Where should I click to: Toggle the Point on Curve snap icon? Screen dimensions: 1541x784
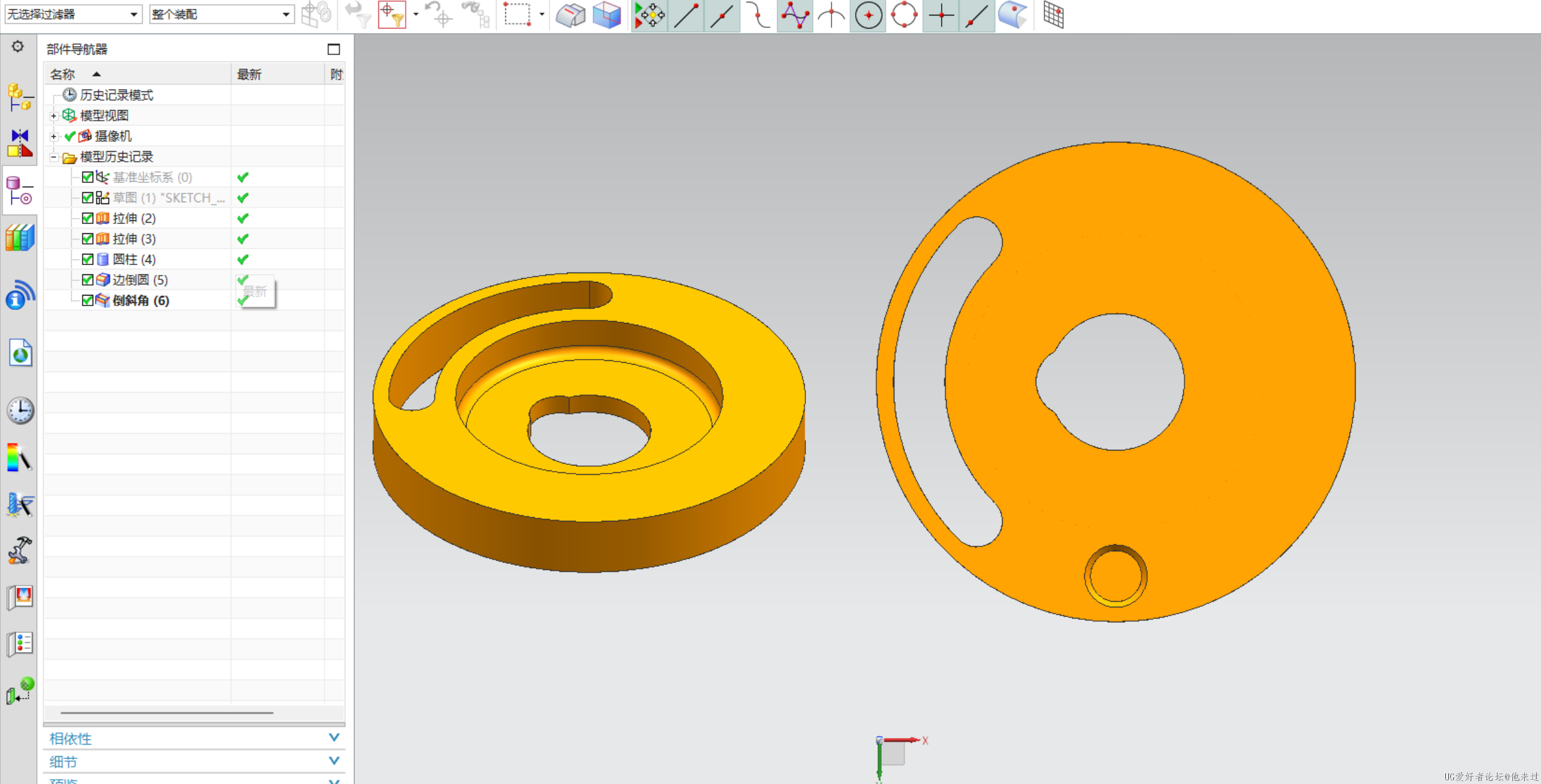[x=977, y=15]
